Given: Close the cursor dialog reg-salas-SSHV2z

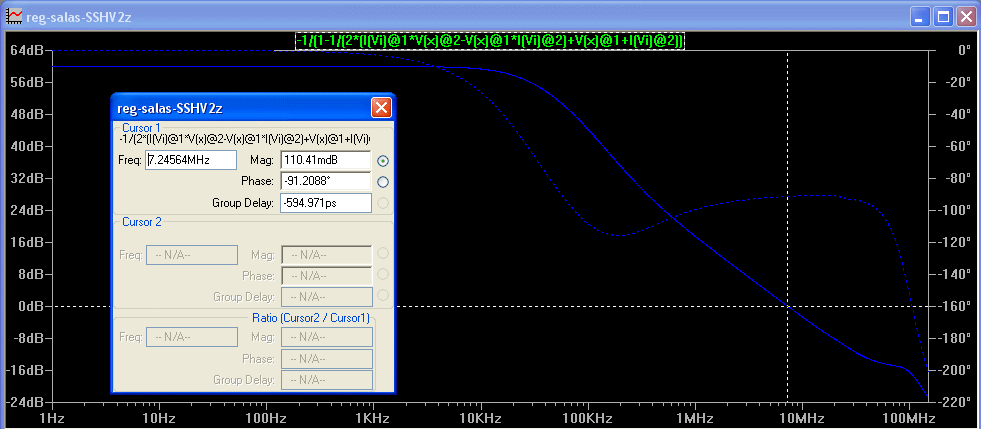Looking at the screenshot, I should tap(381, 108).
